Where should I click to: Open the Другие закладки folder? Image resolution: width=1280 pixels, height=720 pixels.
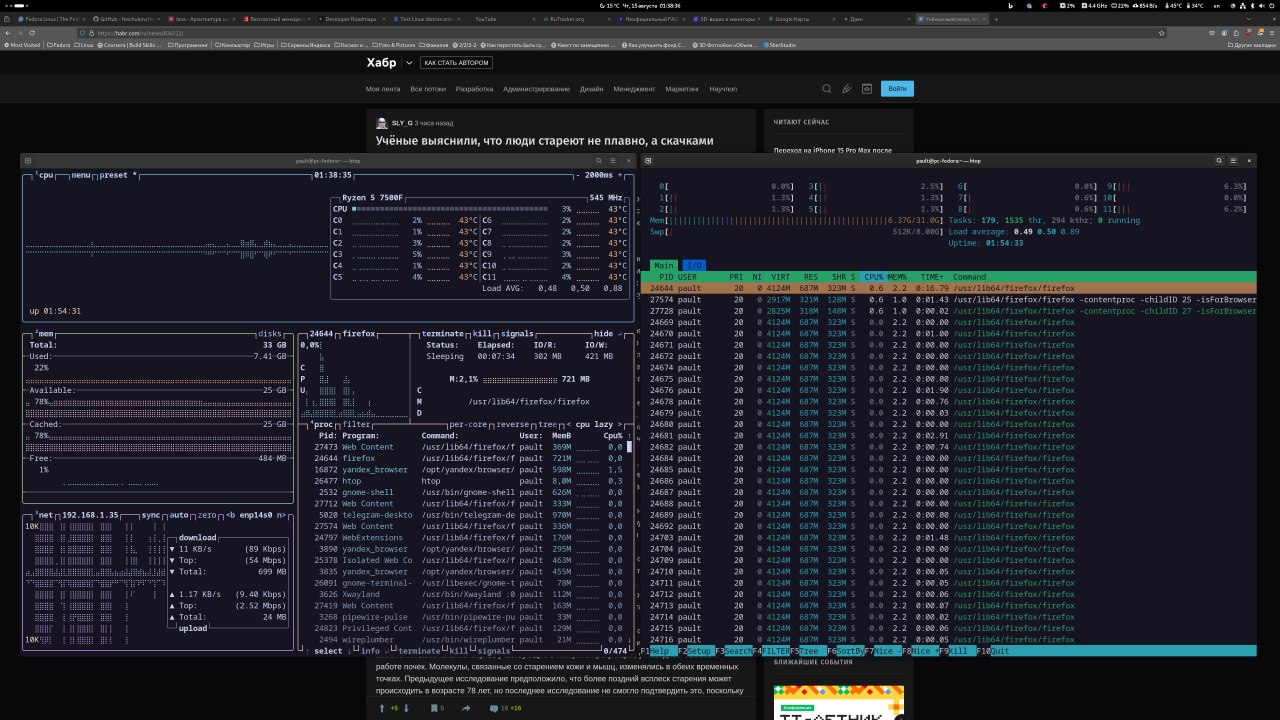click(x=1251, y=45)
